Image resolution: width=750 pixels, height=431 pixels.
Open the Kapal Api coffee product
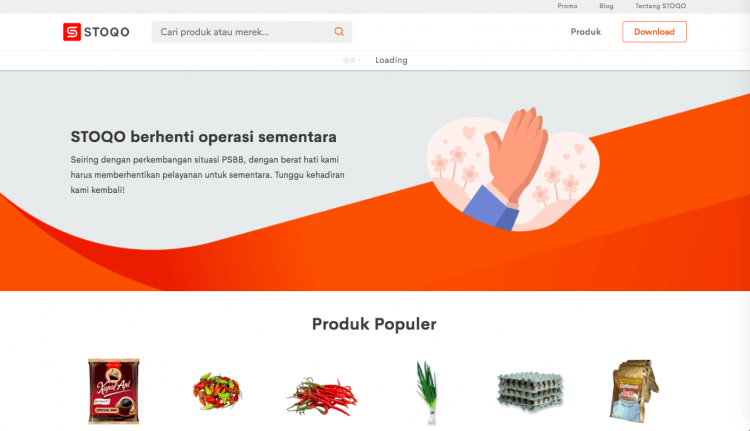coord(114,391)
